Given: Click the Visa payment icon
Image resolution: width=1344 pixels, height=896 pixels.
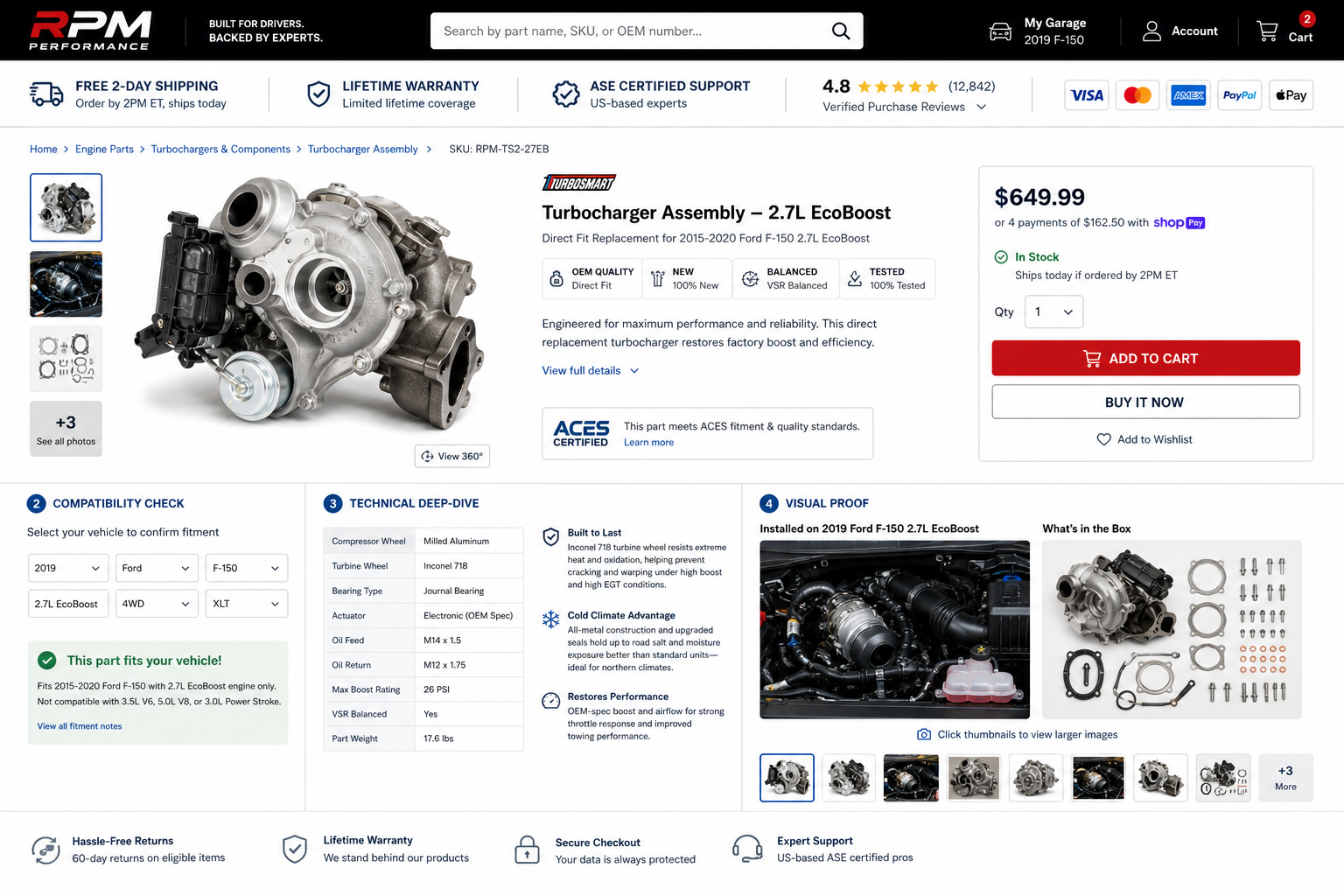Looking at the screenshot, I should tap(1087, 95).
